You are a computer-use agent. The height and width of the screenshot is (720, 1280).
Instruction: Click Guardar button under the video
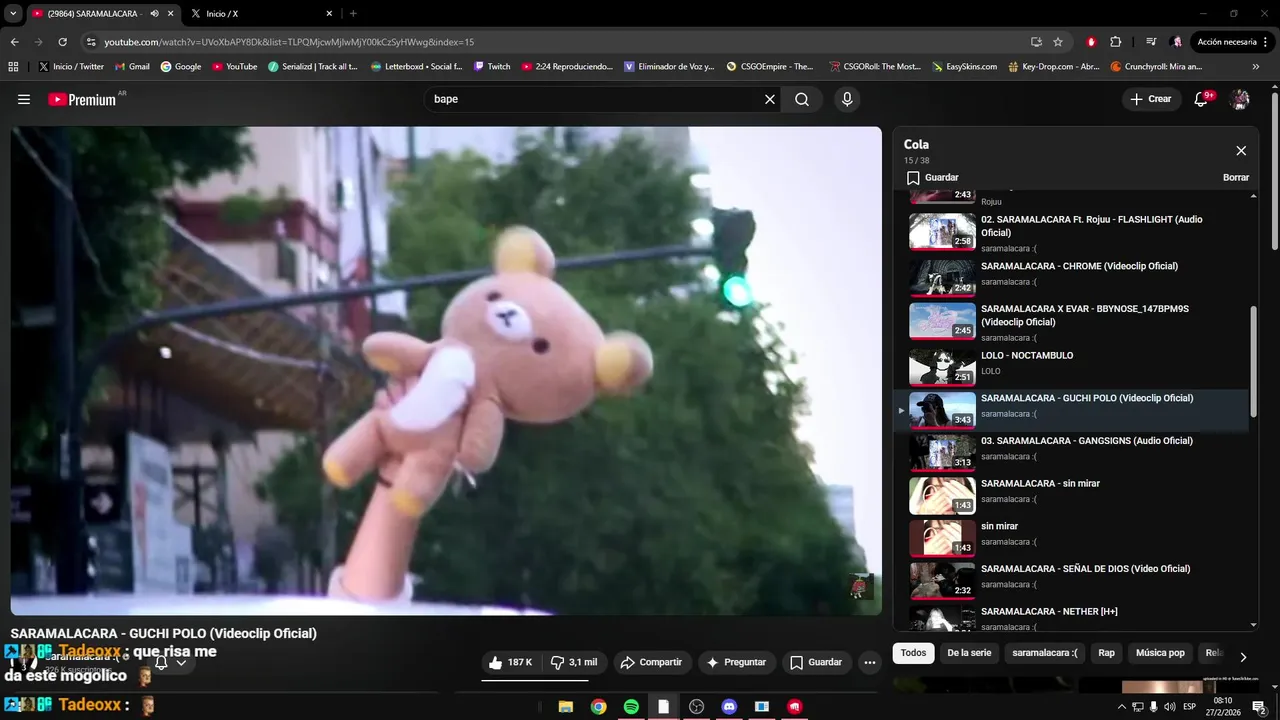(816, 662)
